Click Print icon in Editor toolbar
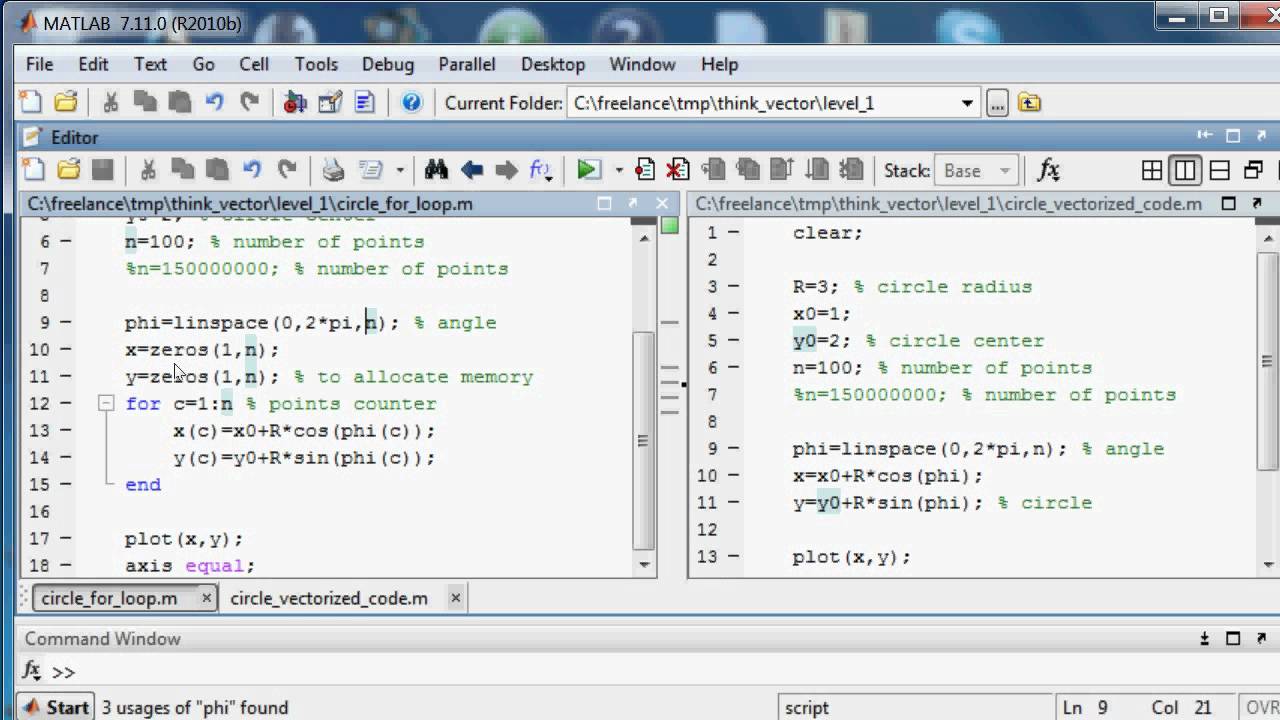Image resolution: width=1280 pixels, height=720 pixels. pos(334,170)
